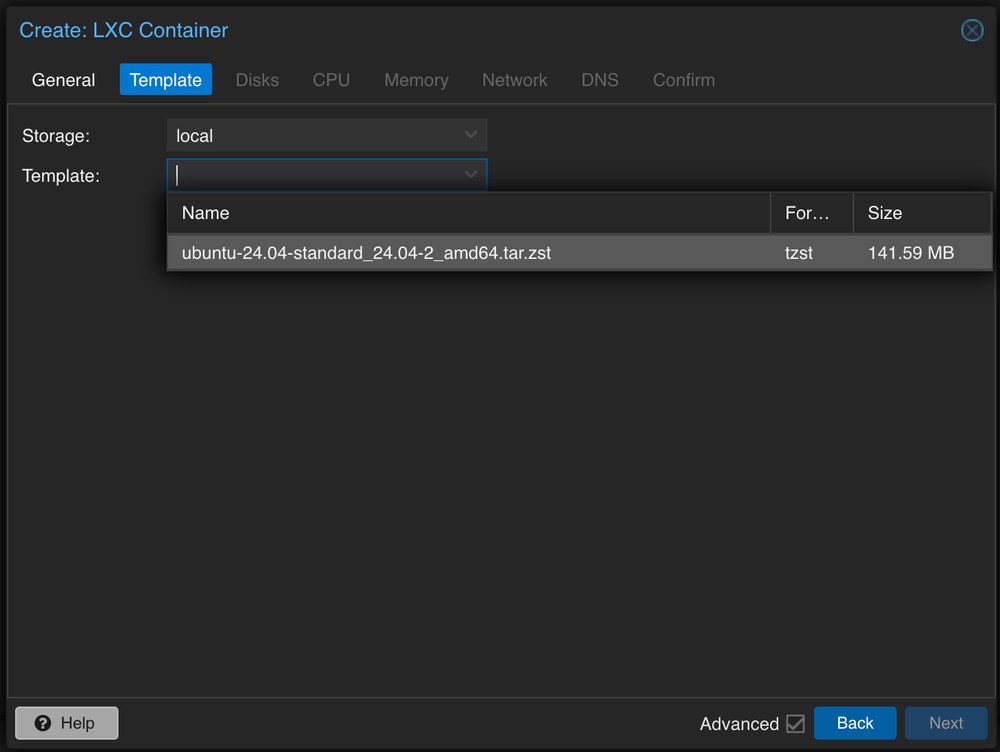Image resolution: width=1000 pixels, height=752 pixels.
Task: Open the Memory tab
Action: click(x=416, y=80)
